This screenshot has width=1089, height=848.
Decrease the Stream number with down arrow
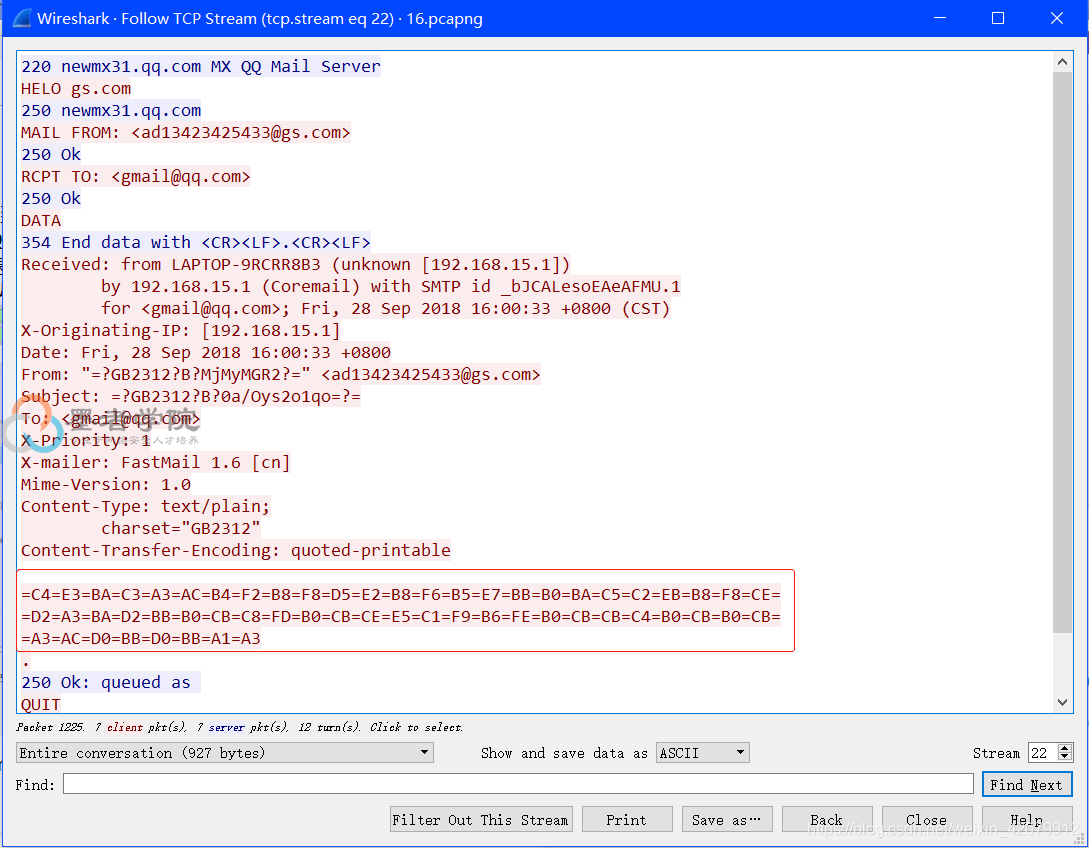pyautogui.click(x=1065, y=758)
